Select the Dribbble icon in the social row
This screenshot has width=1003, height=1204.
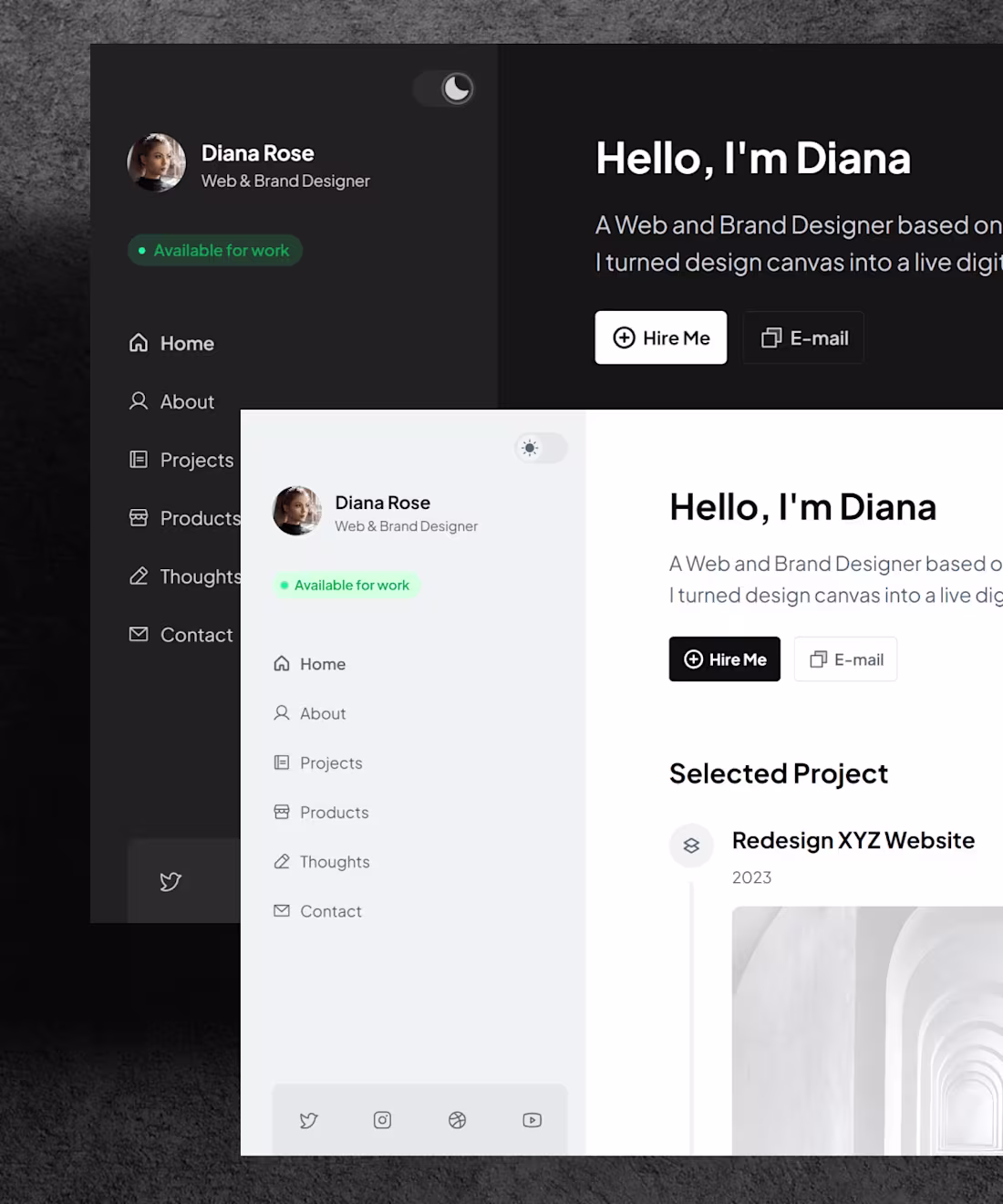457,1120
